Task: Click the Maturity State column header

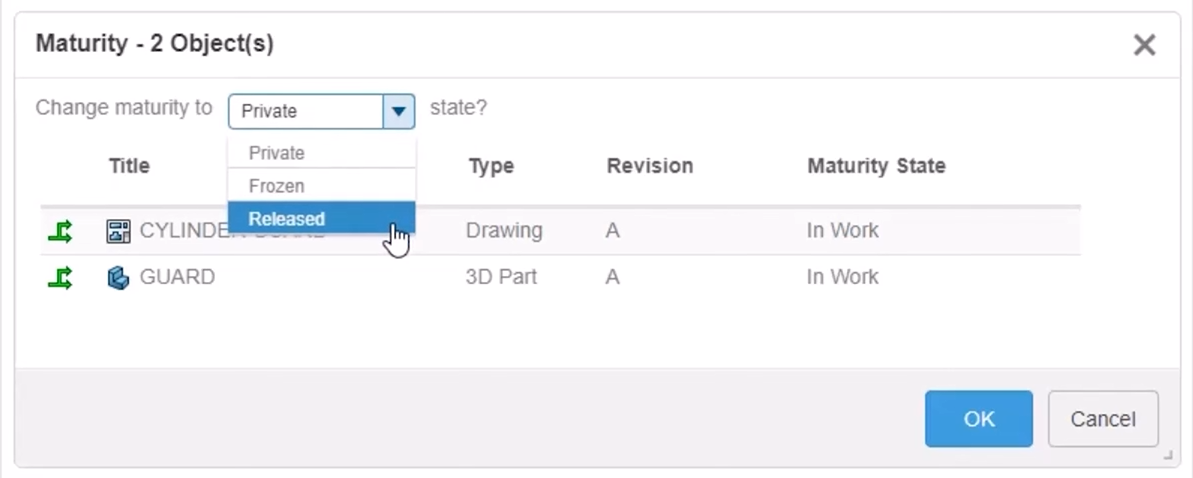Action: point(876,166)
